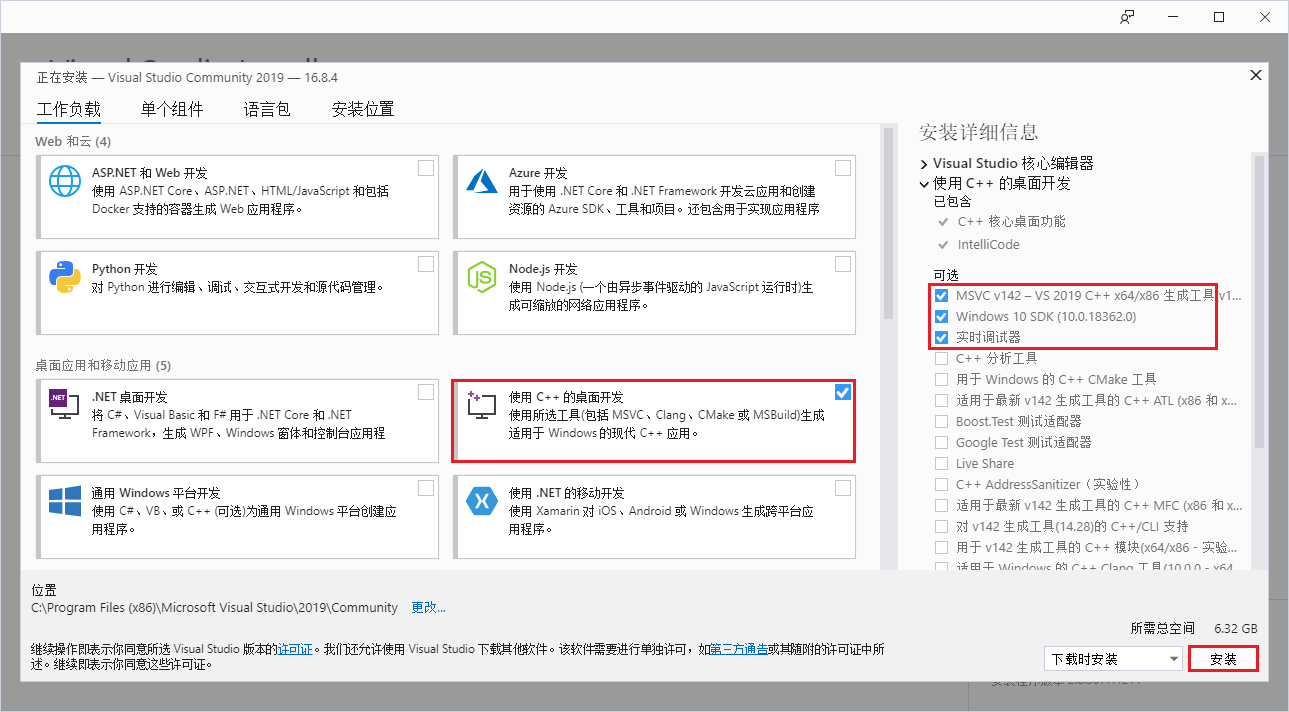Image resolution: width=1289 pixels, height=712 pixels.
Task: Switch to the 单个组件 tab
Action: point(172,109)
